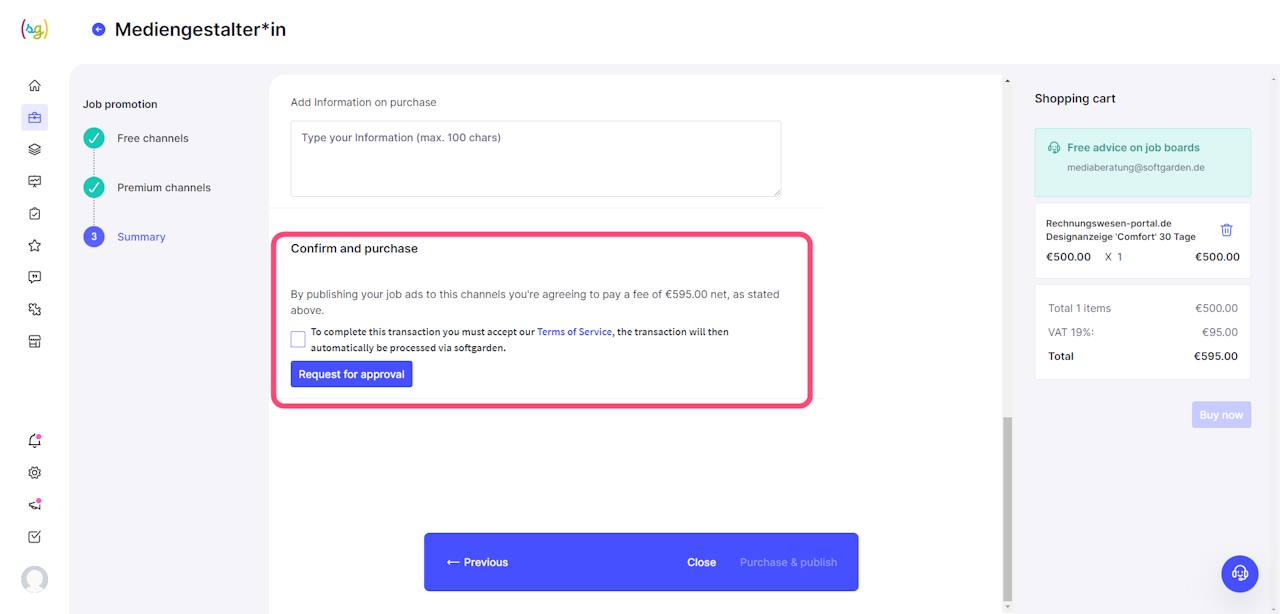Delete Rechnungswesen-portal.de item with trash icon
The width and height of the screenshot is (1280, 614).
[x=1227, y=230]
